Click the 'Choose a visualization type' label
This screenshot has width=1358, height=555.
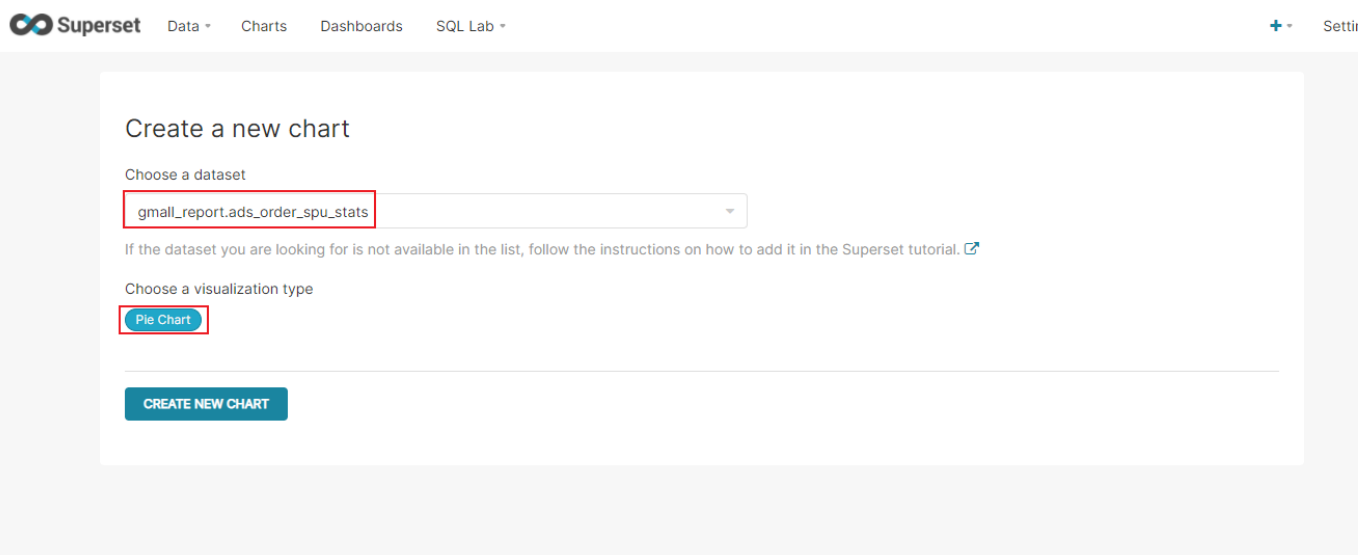tap(219, 289)
